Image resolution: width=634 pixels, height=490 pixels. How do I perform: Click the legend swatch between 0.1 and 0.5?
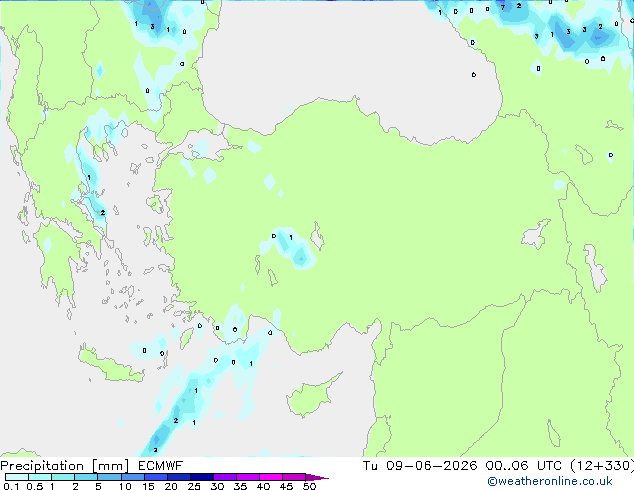pos(17,477)
